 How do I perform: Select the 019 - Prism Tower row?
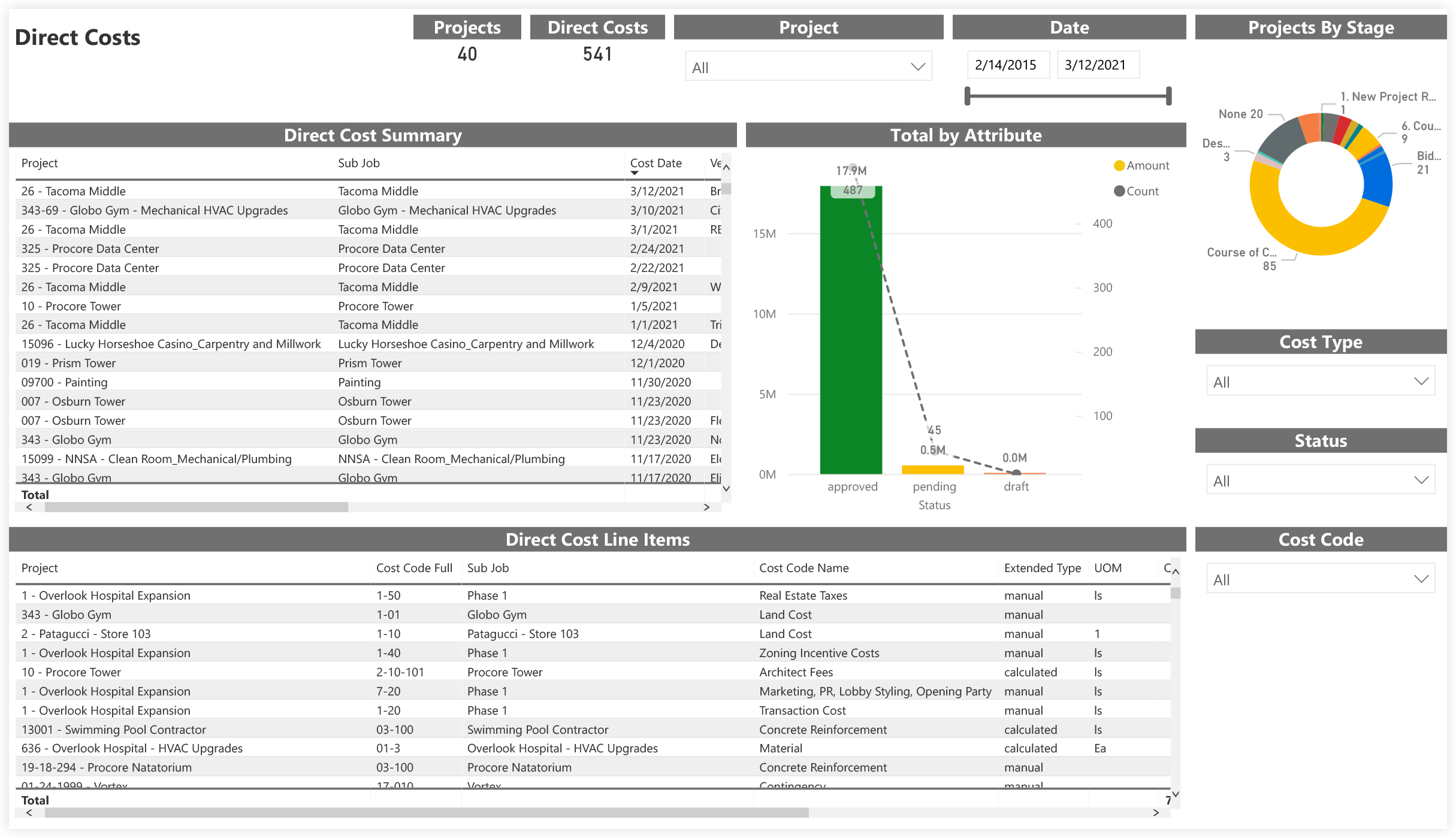pos(368,363)
